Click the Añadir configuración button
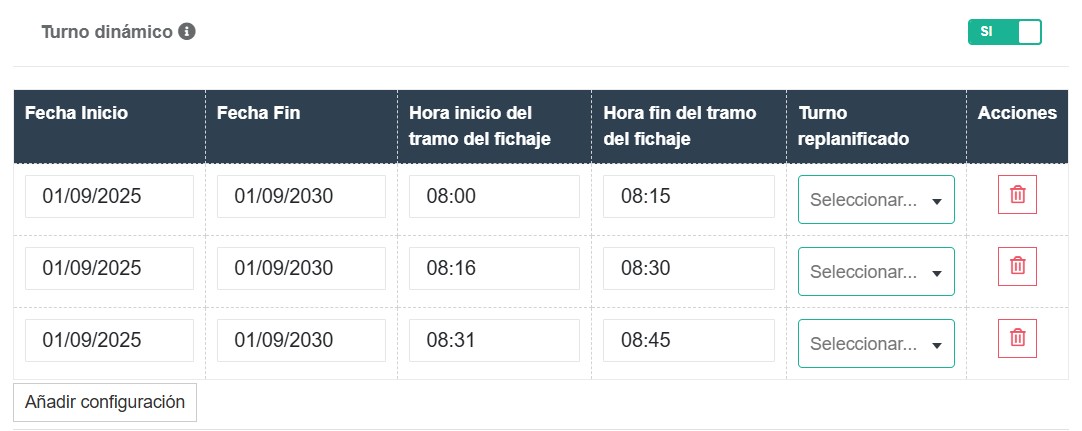This screenshot has width=1082, height=431. click(x=105, y=402)
